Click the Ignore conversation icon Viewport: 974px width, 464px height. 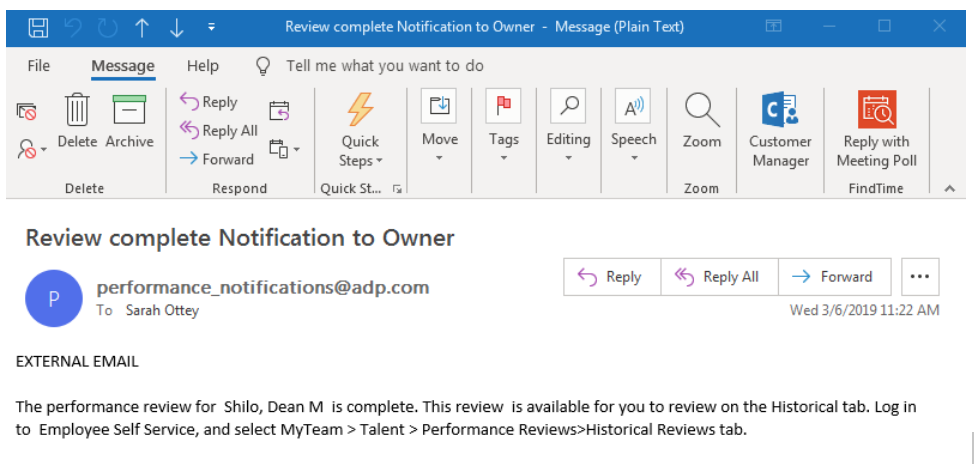coord(26,112)
